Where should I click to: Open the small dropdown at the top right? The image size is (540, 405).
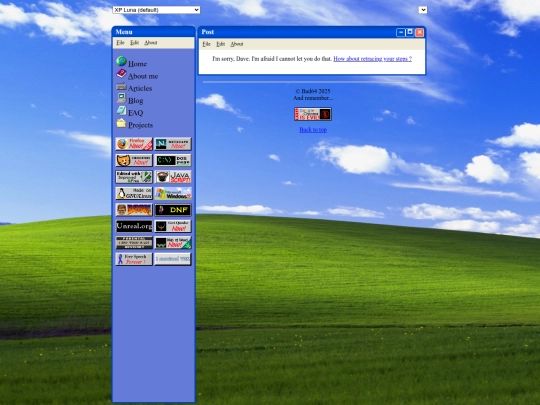pos(423,10)
